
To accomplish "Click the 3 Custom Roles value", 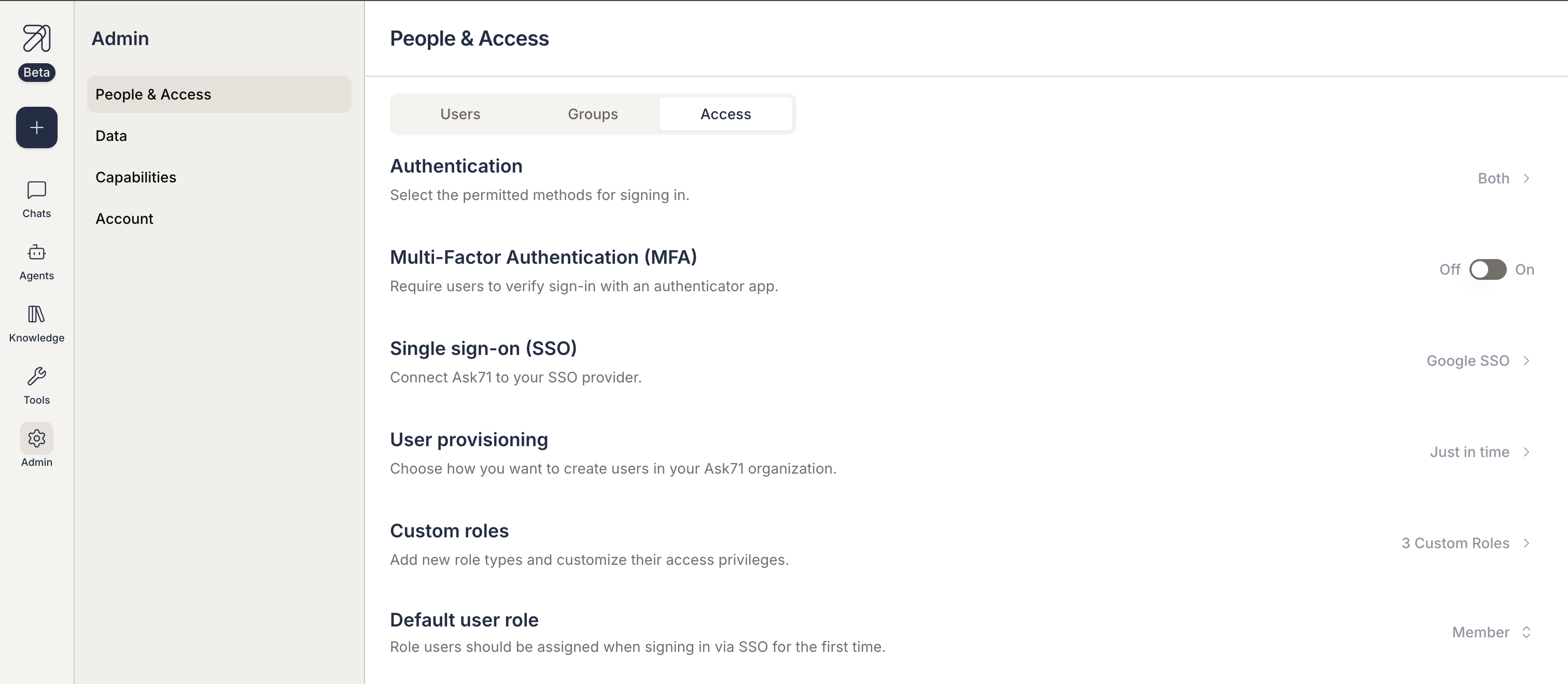I will tap(1455, 544).
